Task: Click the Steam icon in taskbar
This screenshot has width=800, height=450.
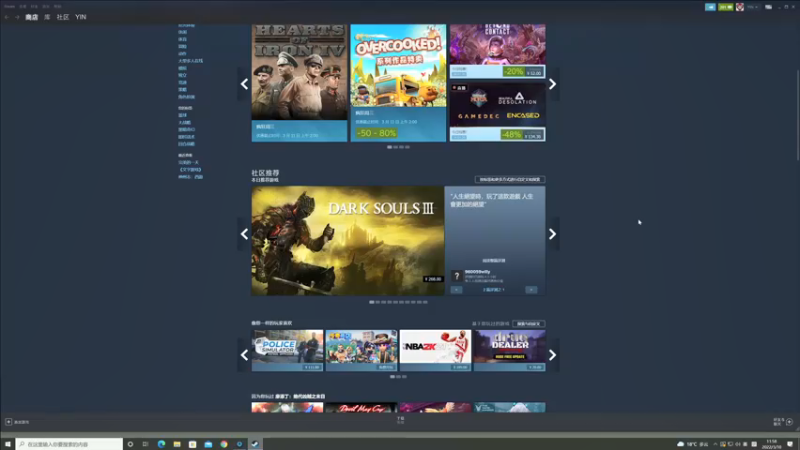Action: (255, 444)
